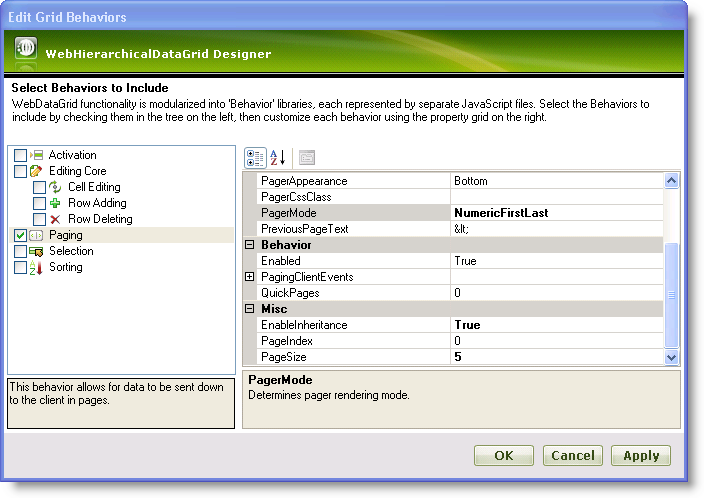Select the Paging tree label
This screenshot has height=498, width=704.
pos(66,235)
